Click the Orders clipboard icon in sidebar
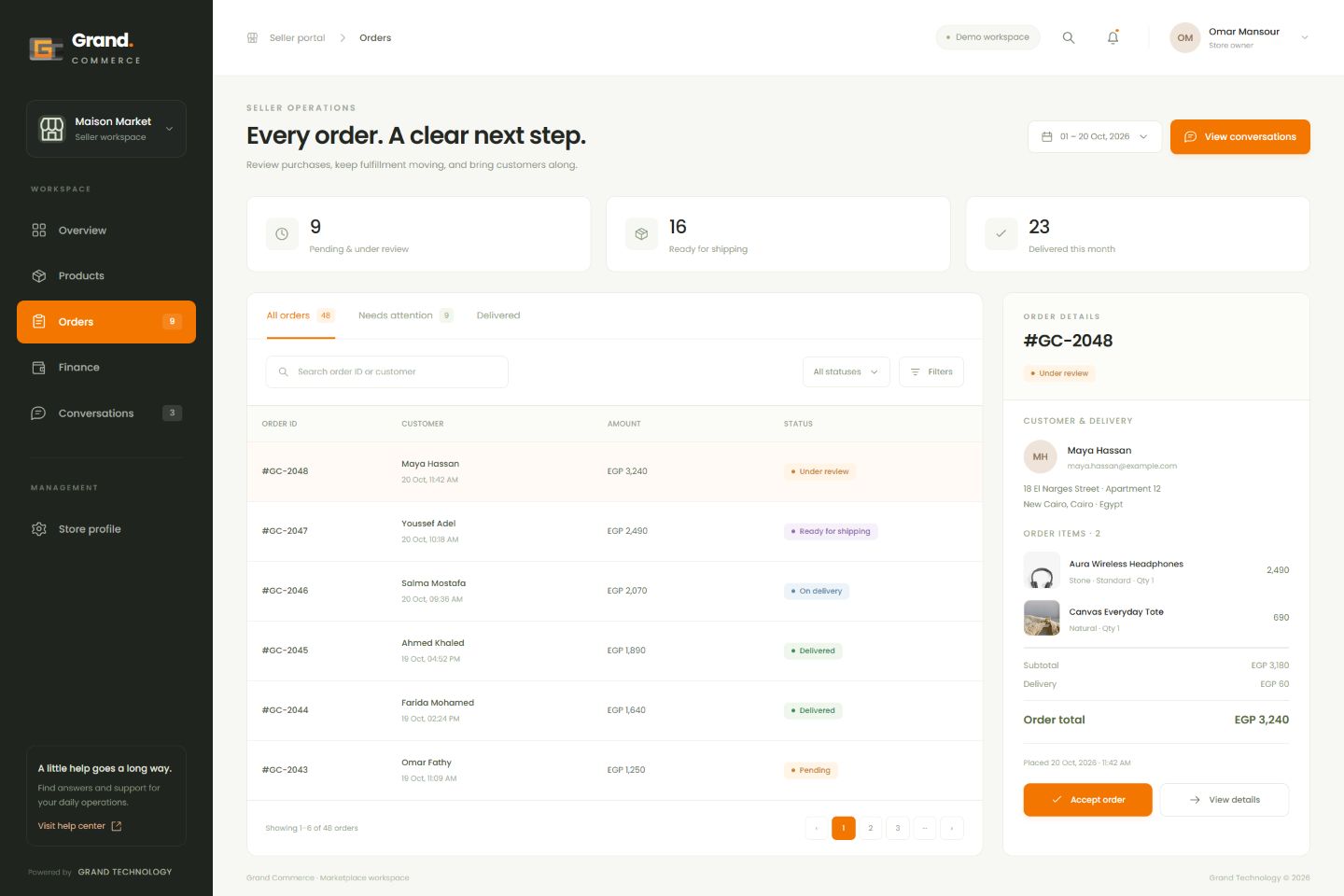The image size is (1344, 896). pos(38,322)
